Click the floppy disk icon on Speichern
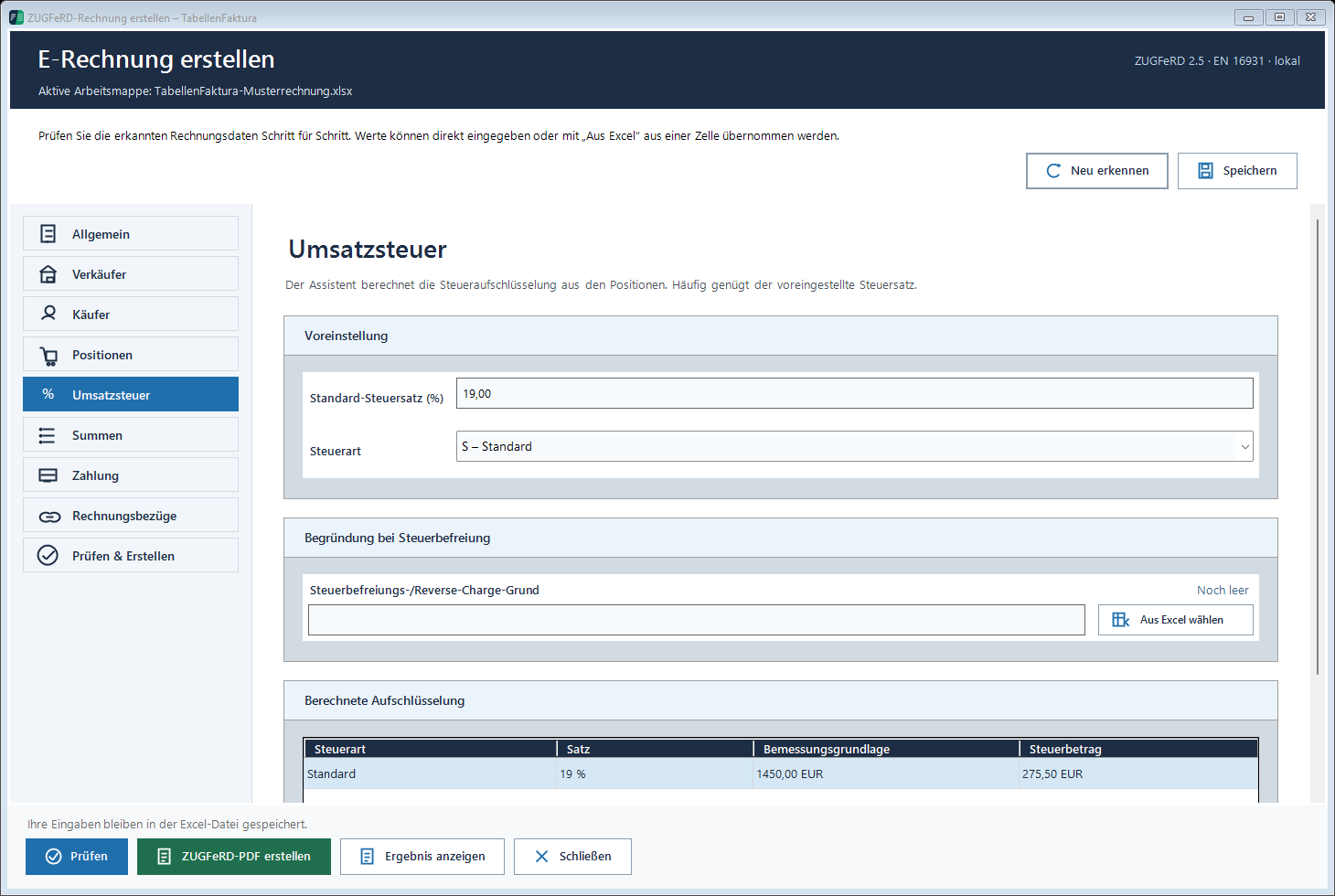 click(x=1205, y=171)
